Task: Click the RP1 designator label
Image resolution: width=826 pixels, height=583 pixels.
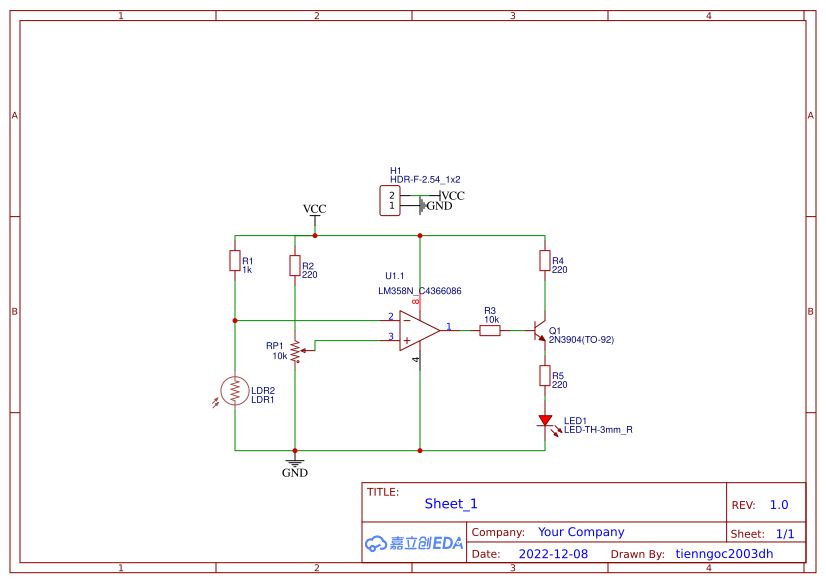Action: pos(274,345)
